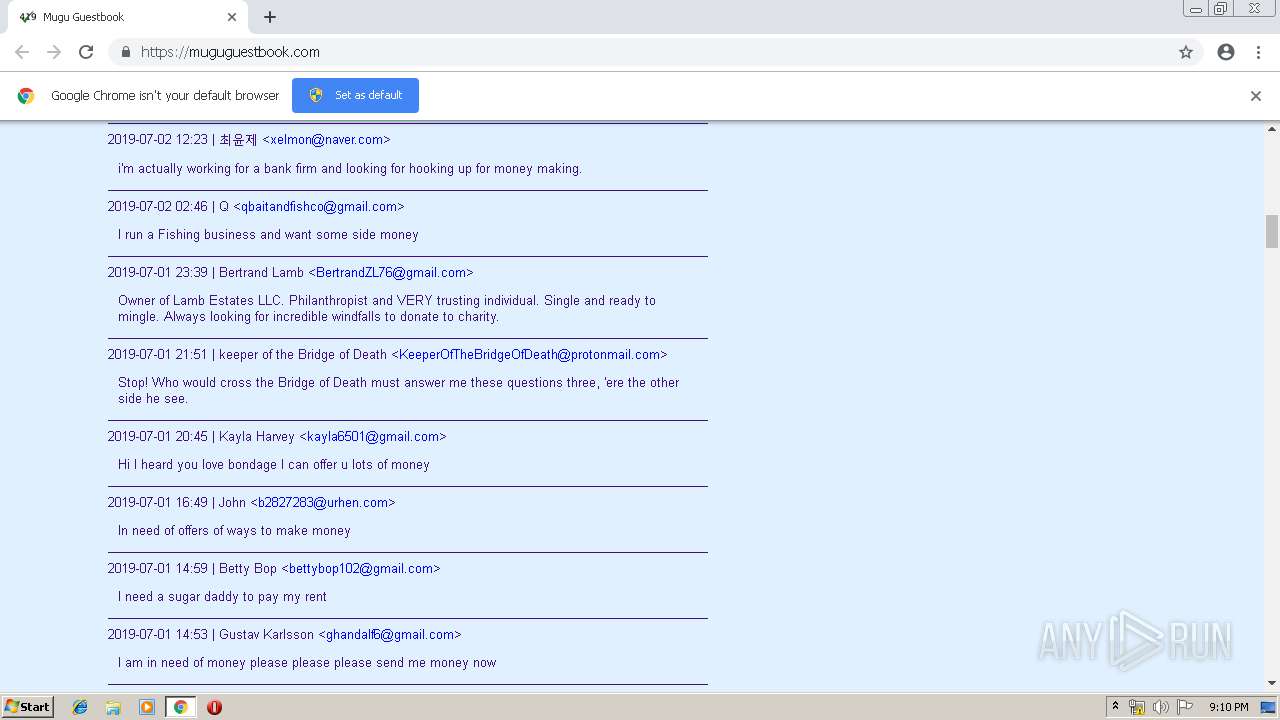The height and width of the screenshot is (720, 1280).
Task: Launch Internet Explorer from the taskbar
Action: click(x=80, y=707)
